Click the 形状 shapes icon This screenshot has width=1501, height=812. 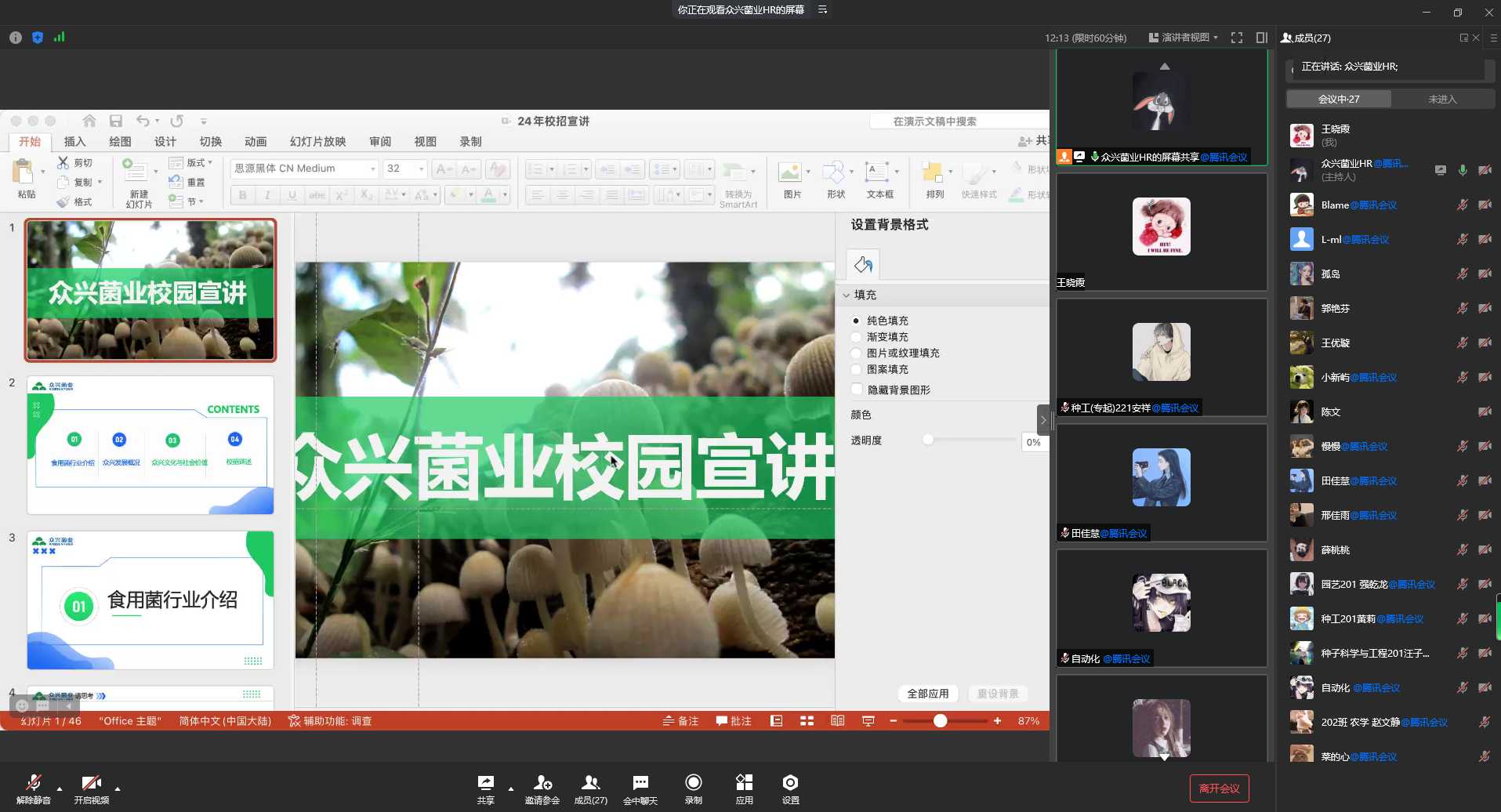pyautogui.click(x=833, y=172)
